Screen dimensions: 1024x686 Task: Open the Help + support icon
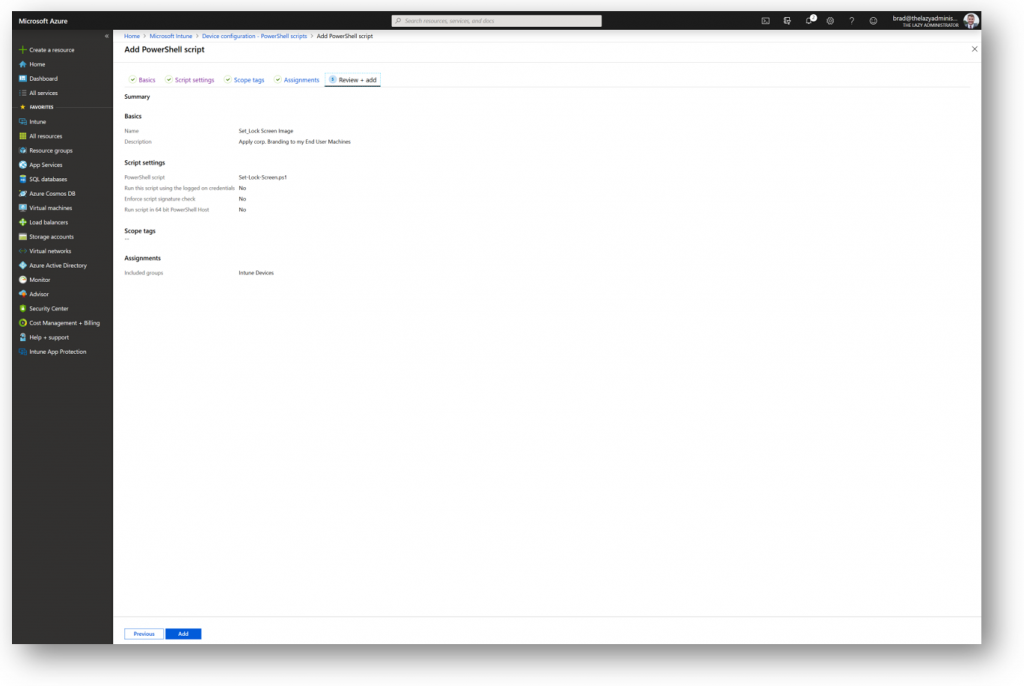[x=23, y=337]
